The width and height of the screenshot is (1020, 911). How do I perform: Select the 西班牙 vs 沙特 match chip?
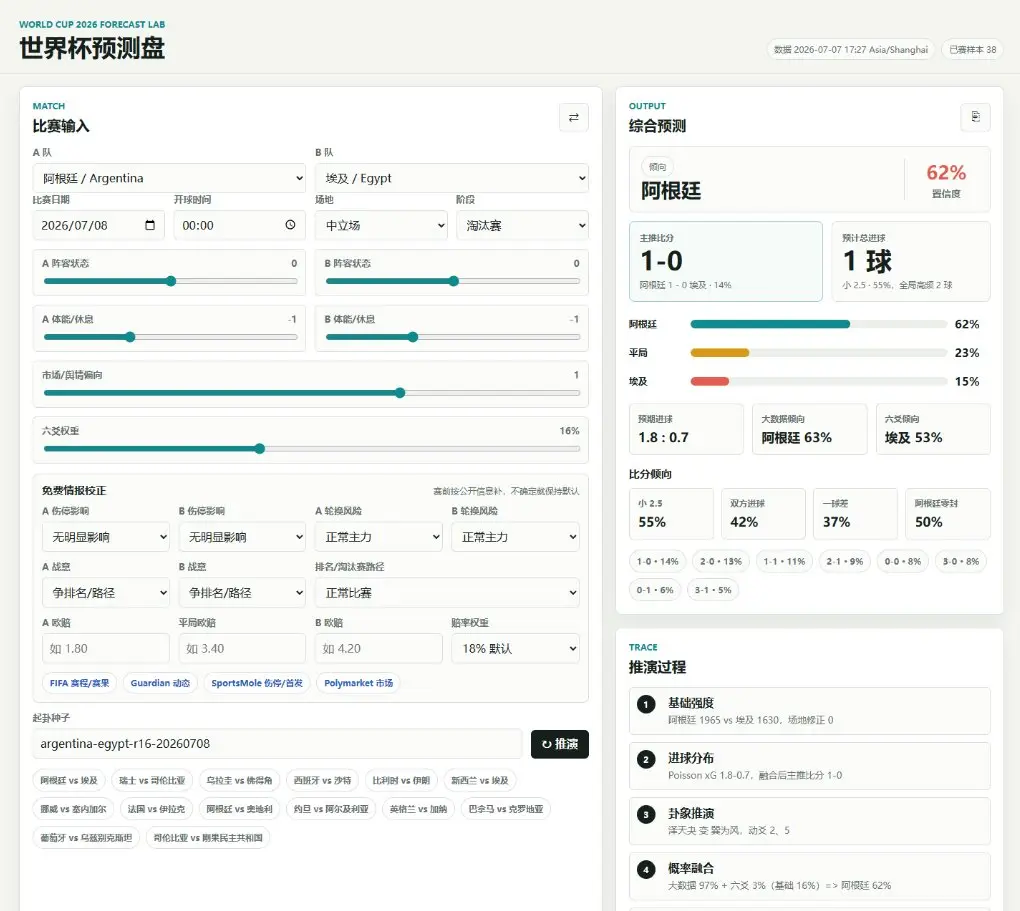pos(322,780)
